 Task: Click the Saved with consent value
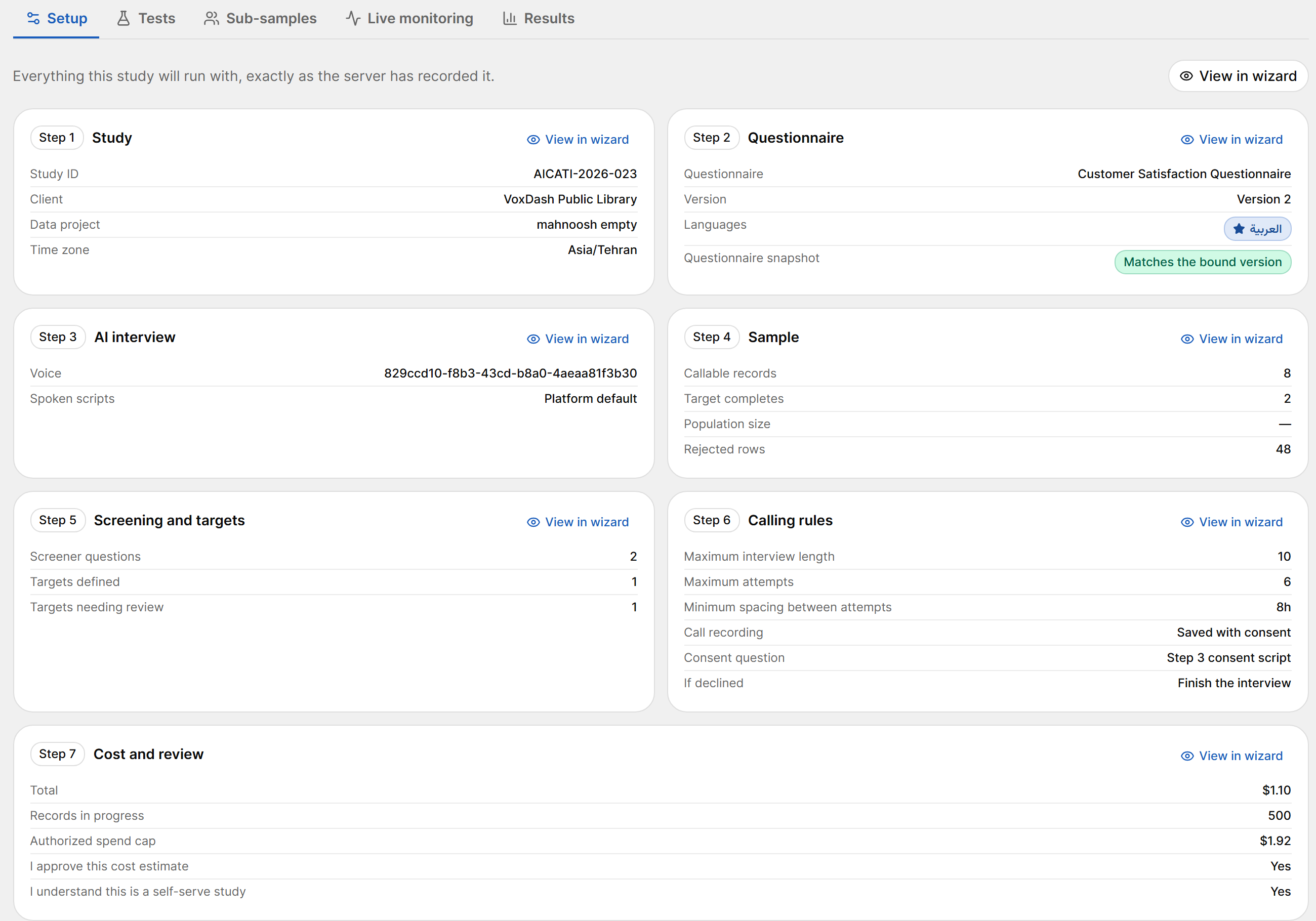pos(1233,632)
